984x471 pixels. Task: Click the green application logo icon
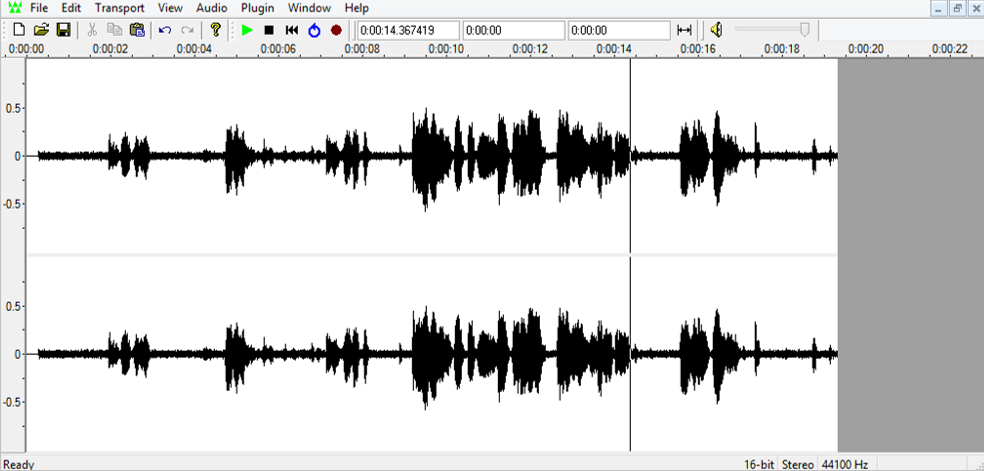point(15,8)
